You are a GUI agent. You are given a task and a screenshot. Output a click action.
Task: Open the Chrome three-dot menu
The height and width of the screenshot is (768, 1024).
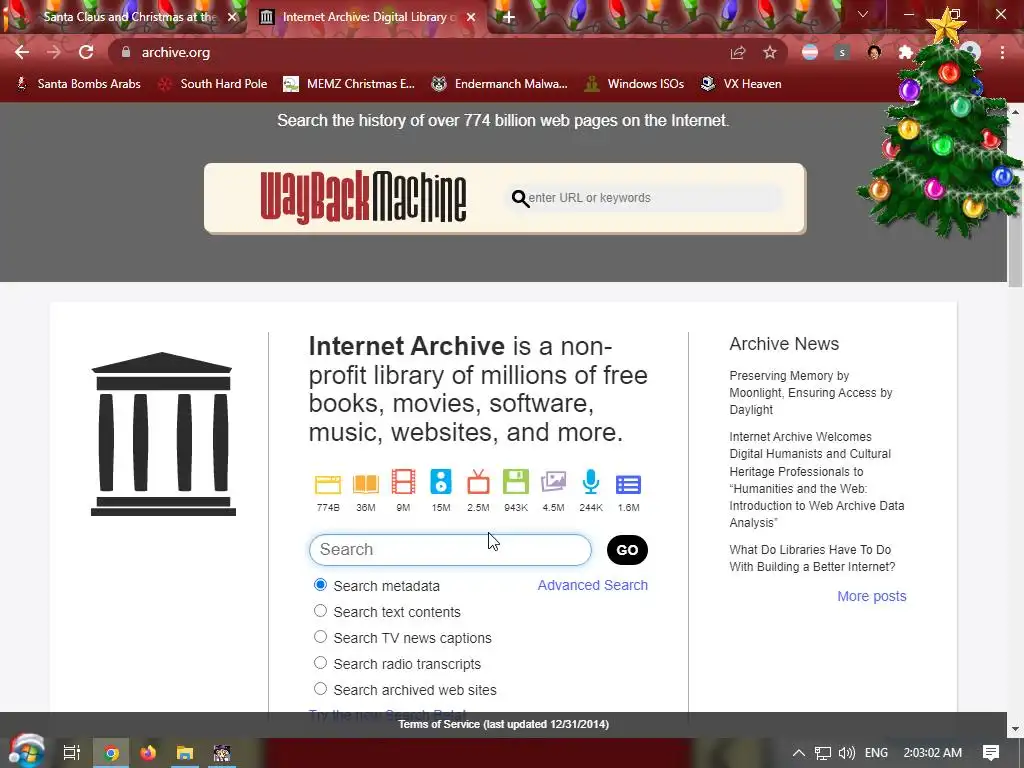tap(1002, 52)
